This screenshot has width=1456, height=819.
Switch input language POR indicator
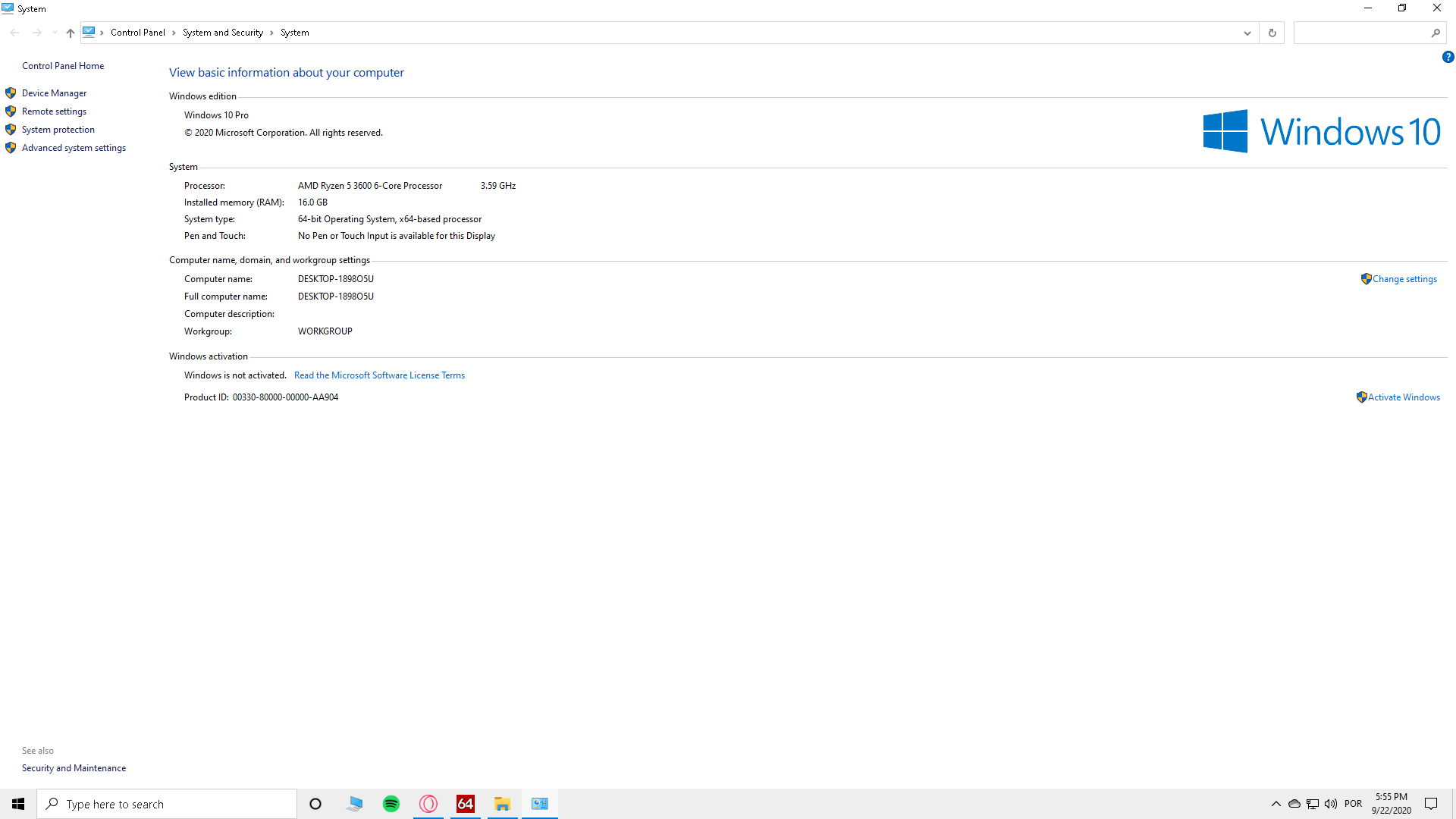[x=1353, y=804]
